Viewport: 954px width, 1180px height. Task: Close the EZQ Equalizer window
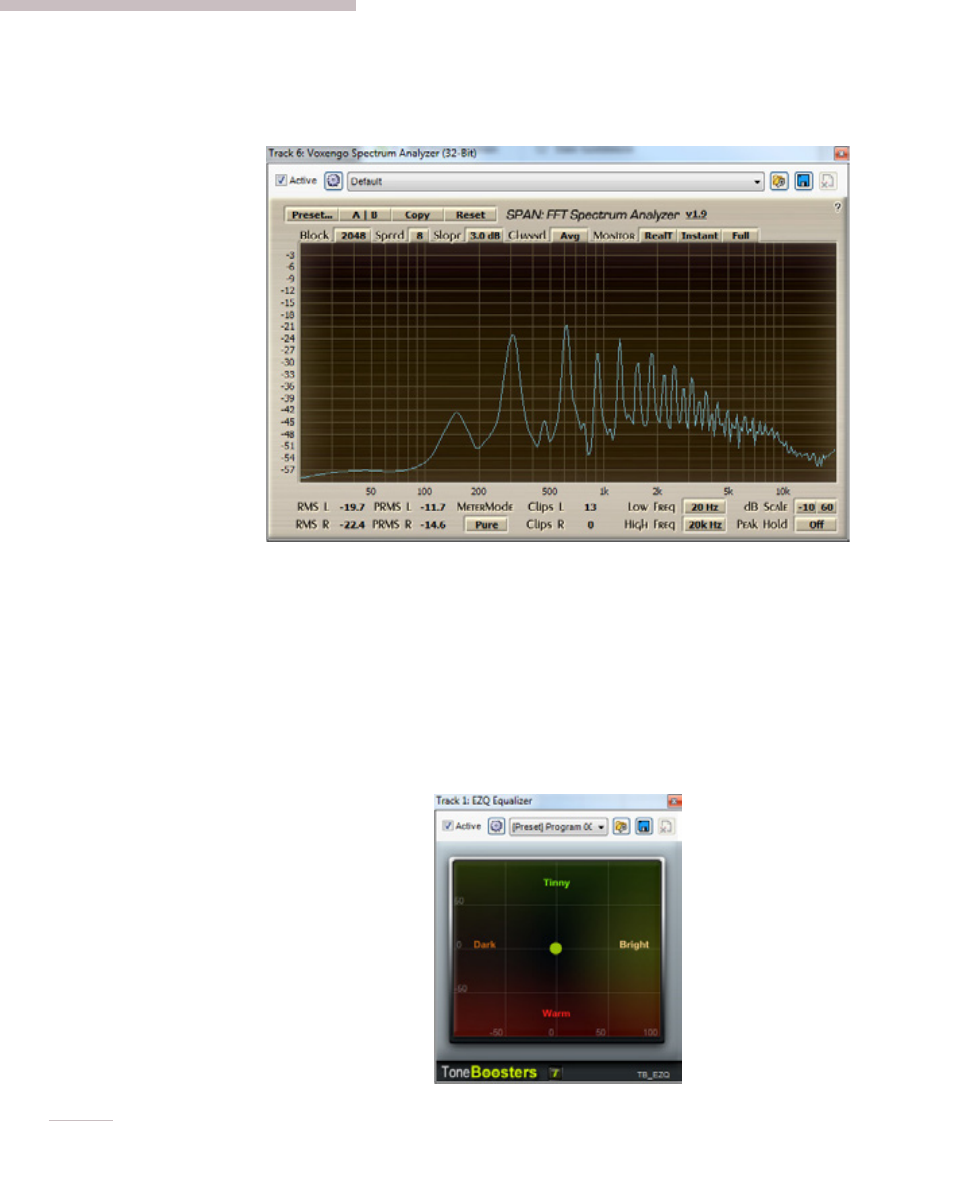pos(674,801)
